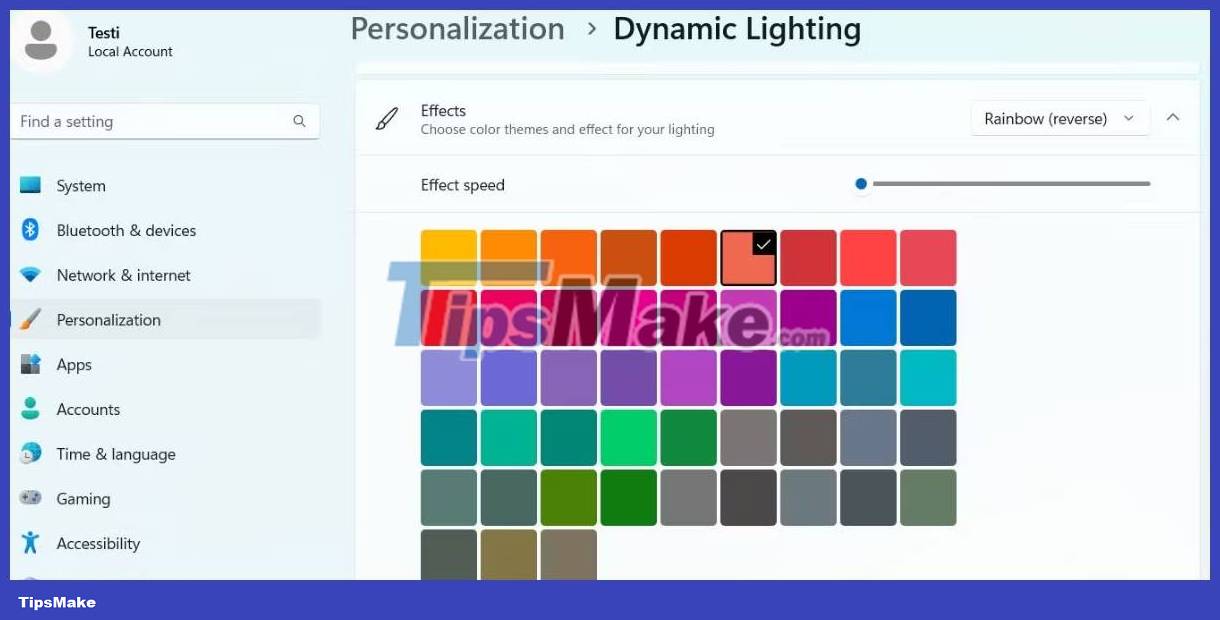
Task: Open the Testi account avatar
Action: (x=42, y=41)
